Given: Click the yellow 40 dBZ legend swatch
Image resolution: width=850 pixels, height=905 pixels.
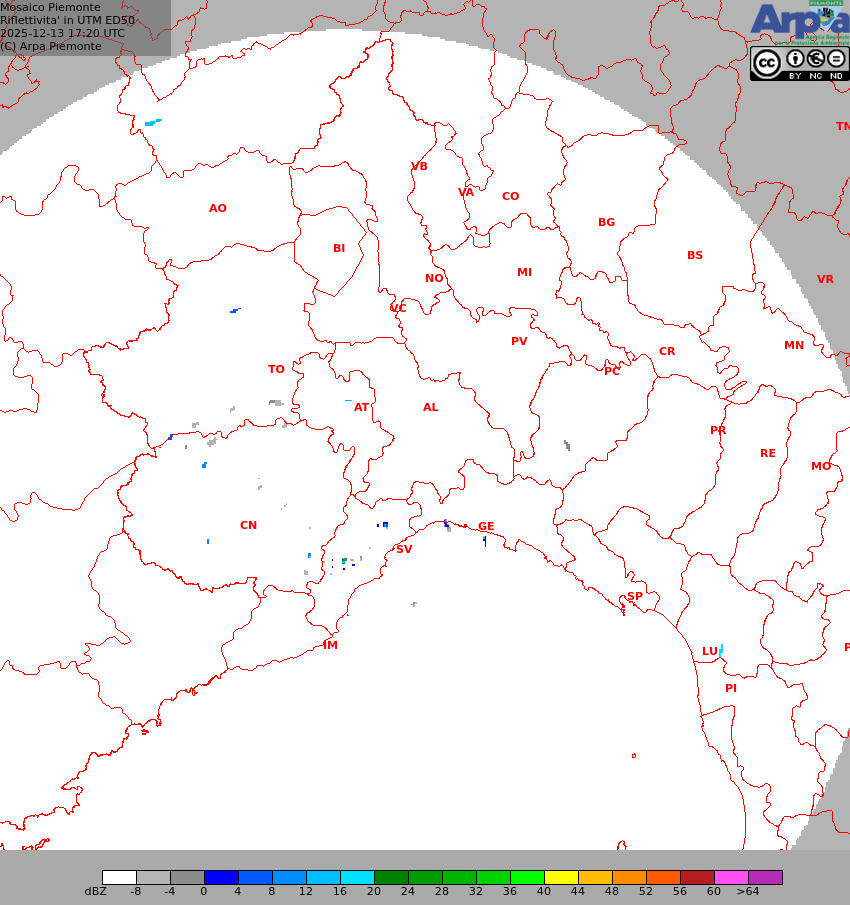Looking at the screenshot, I should coord(561,877).
